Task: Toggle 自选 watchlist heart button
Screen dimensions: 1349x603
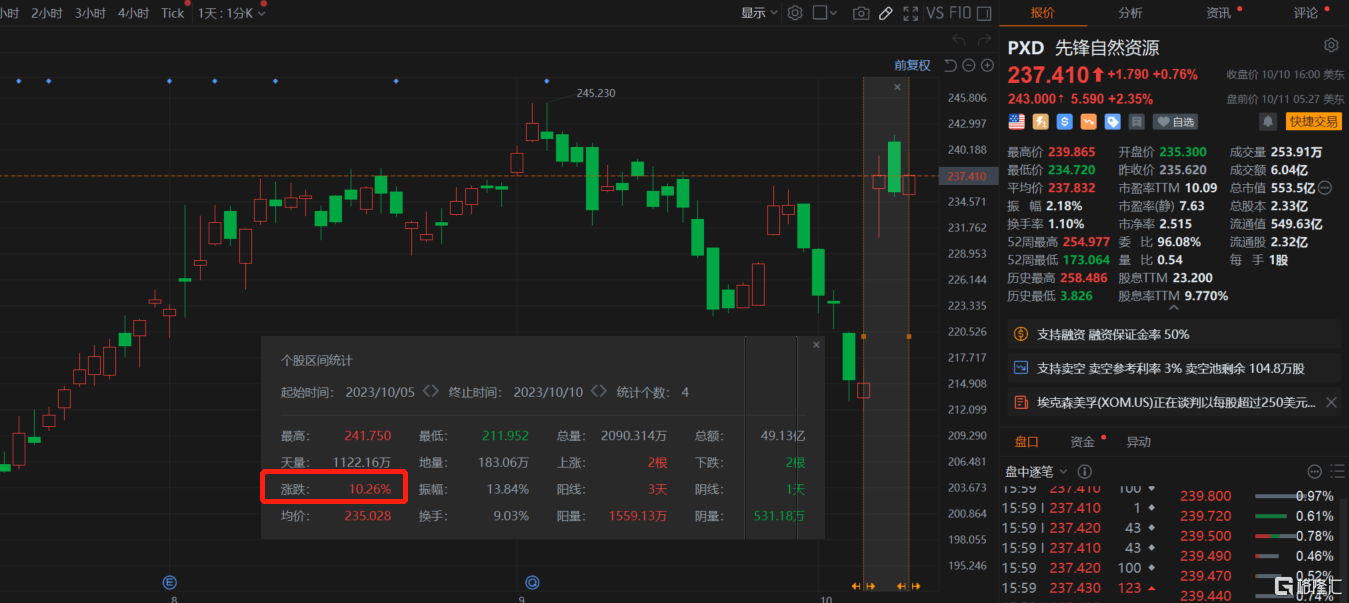Action: [1175, 122]
